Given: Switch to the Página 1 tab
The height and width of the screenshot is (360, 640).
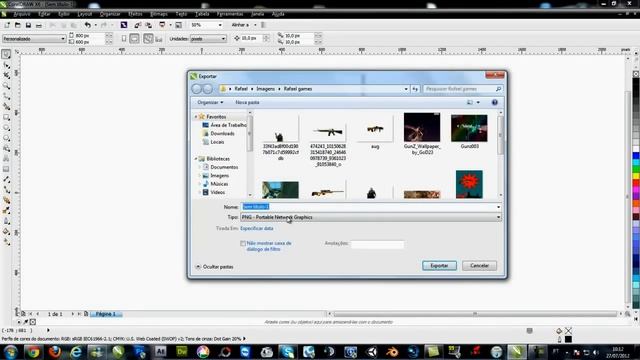Looking at the screenshot, I should (x=106, y=314).
